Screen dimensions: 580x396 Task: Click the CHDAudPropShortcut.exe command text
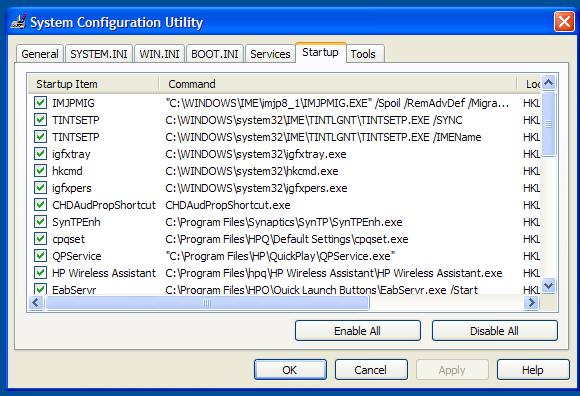(x=228, y=205)
